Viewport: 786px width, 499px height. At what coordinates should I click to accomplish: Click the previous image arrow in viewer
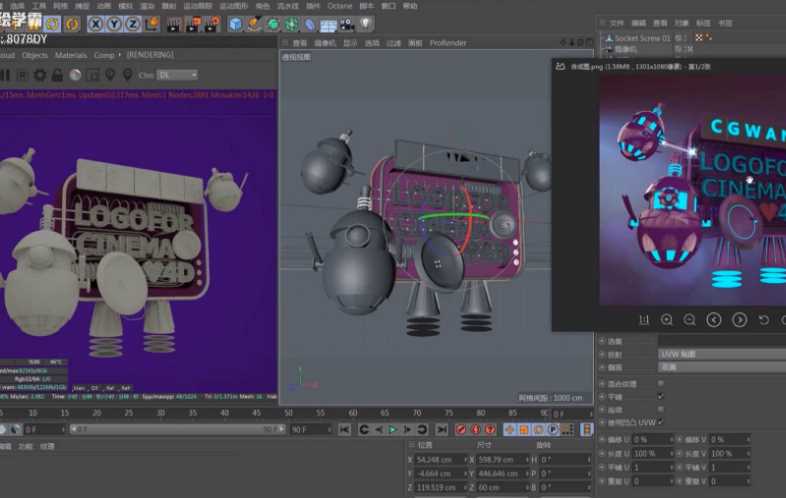[x=714, y=320]
